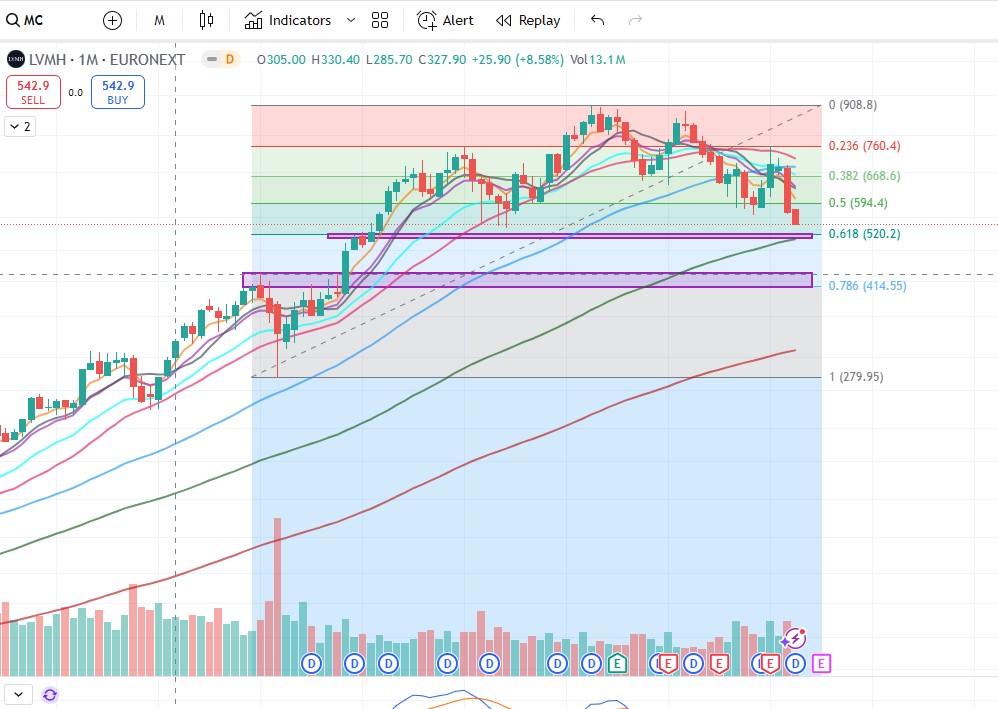Click the undo arrow in the toolbar
This screenshot has height=709, width=998.
597,19
